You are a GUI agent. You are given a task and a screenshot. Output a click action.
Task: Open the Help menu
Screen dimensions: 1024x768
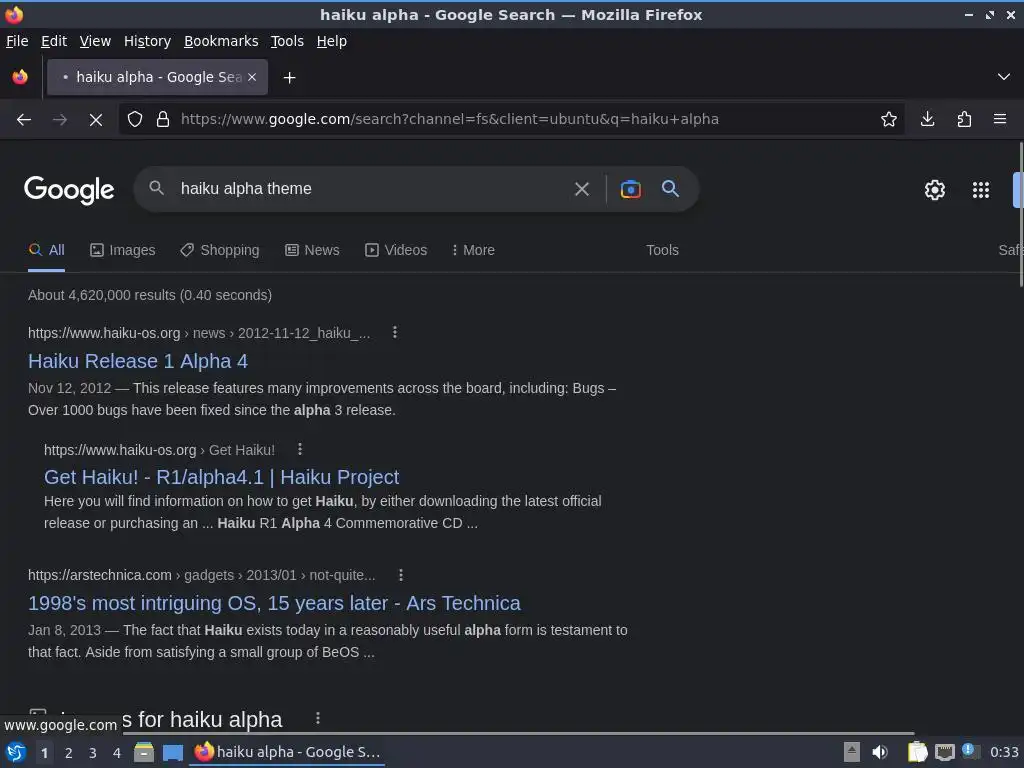(331, 41)
